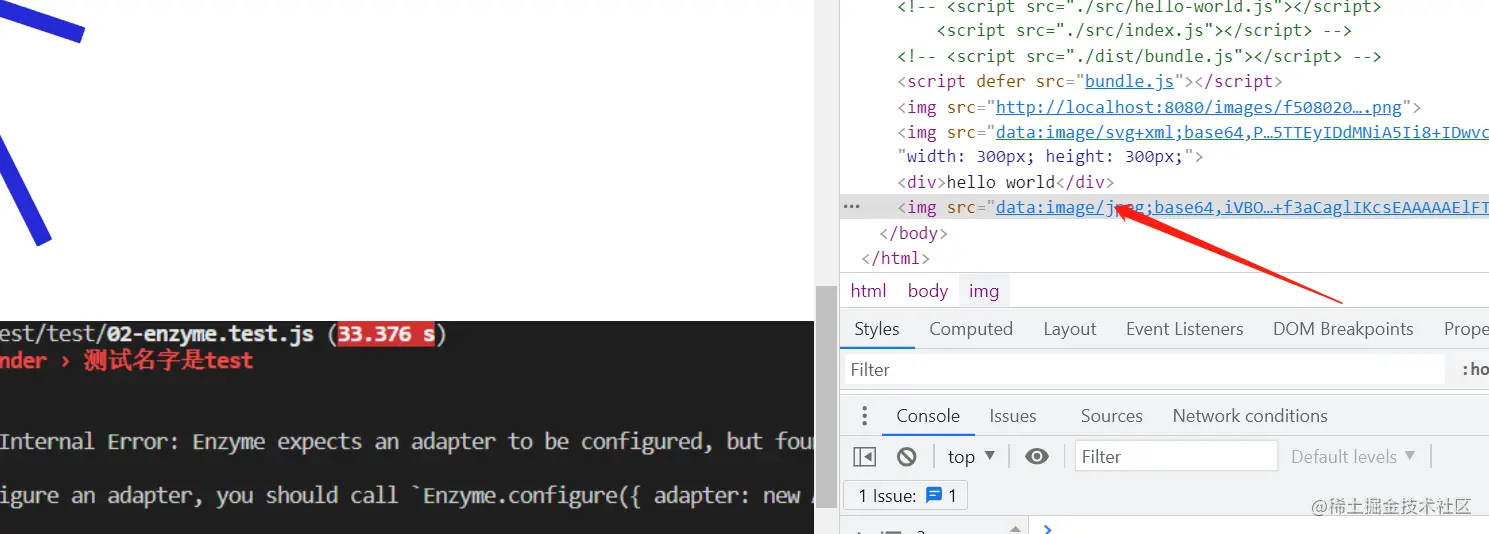This screenshot has height=534, width=1489.
Task: Focus the console Filter field
Action: pyautogui.click(x=1175, y=457)
